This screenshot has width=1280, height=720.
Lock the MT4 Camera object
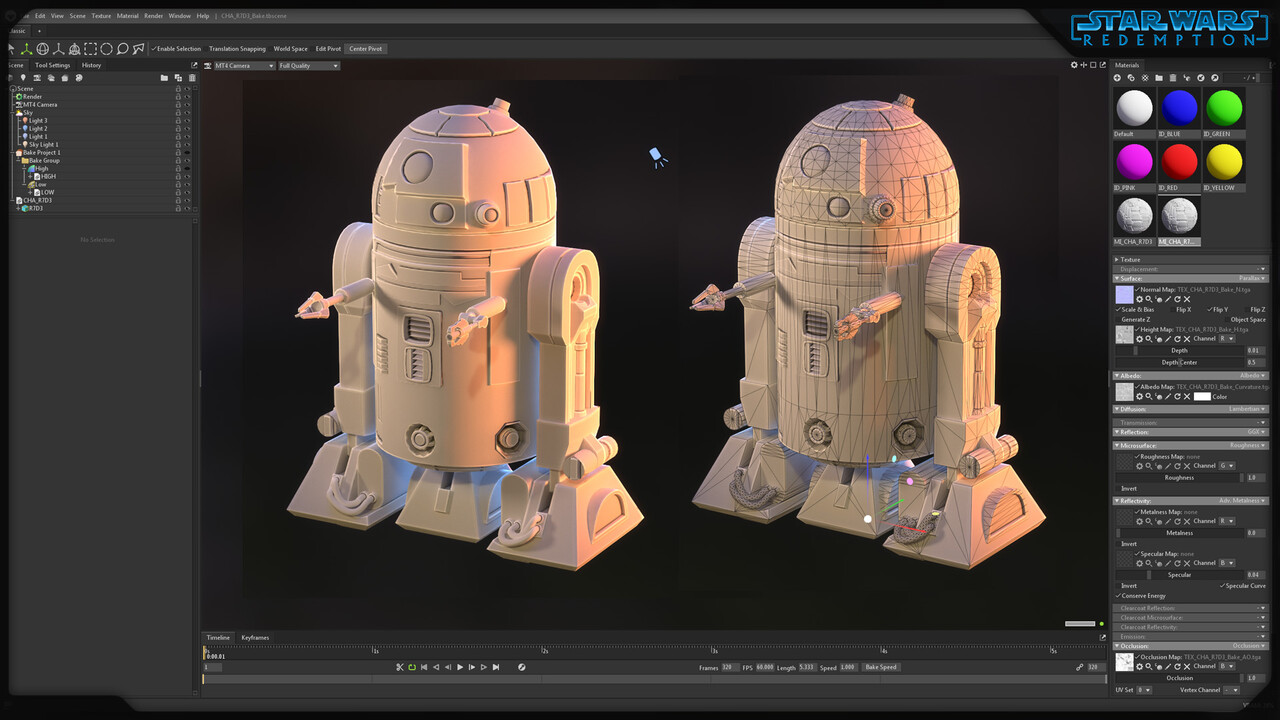(x=178, y=105)
